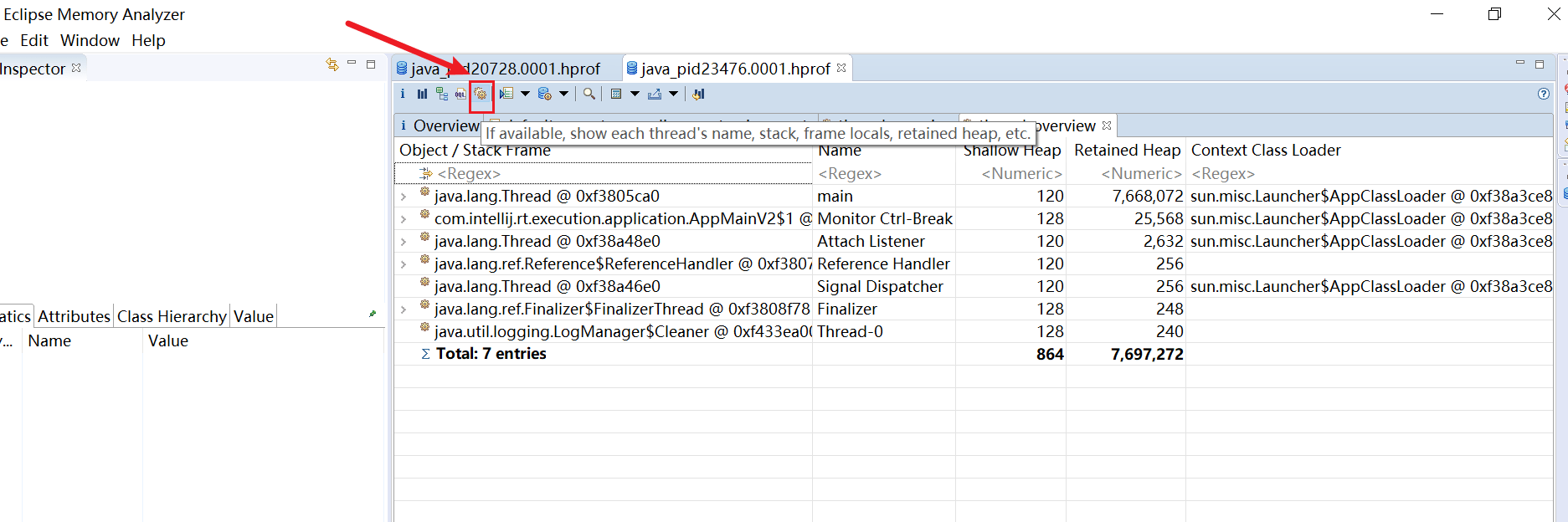The width and height of the screenshot is (1568, 522).
Task: Expand the Monitor Ctrl-Break thread row
Action: (x=404, y=219)
